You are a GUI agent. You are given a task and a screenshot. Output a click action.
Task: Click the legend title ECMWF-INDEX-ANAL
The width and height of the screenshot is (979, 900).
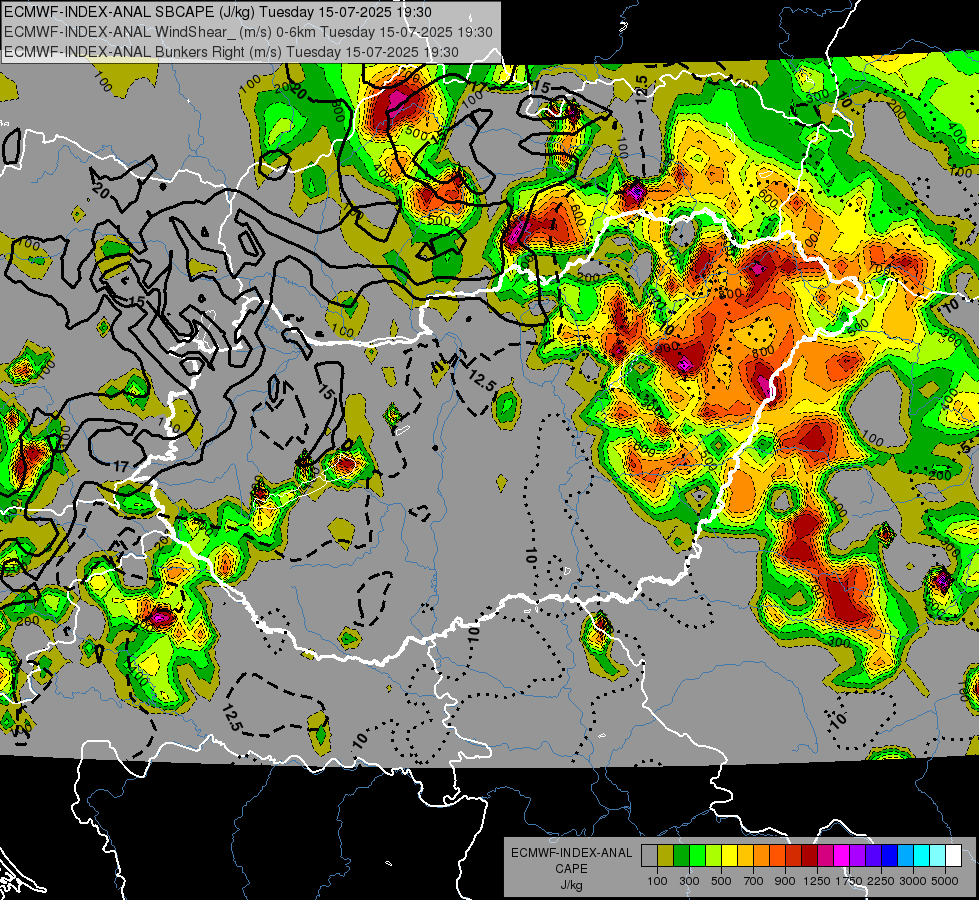click(572, 853)
